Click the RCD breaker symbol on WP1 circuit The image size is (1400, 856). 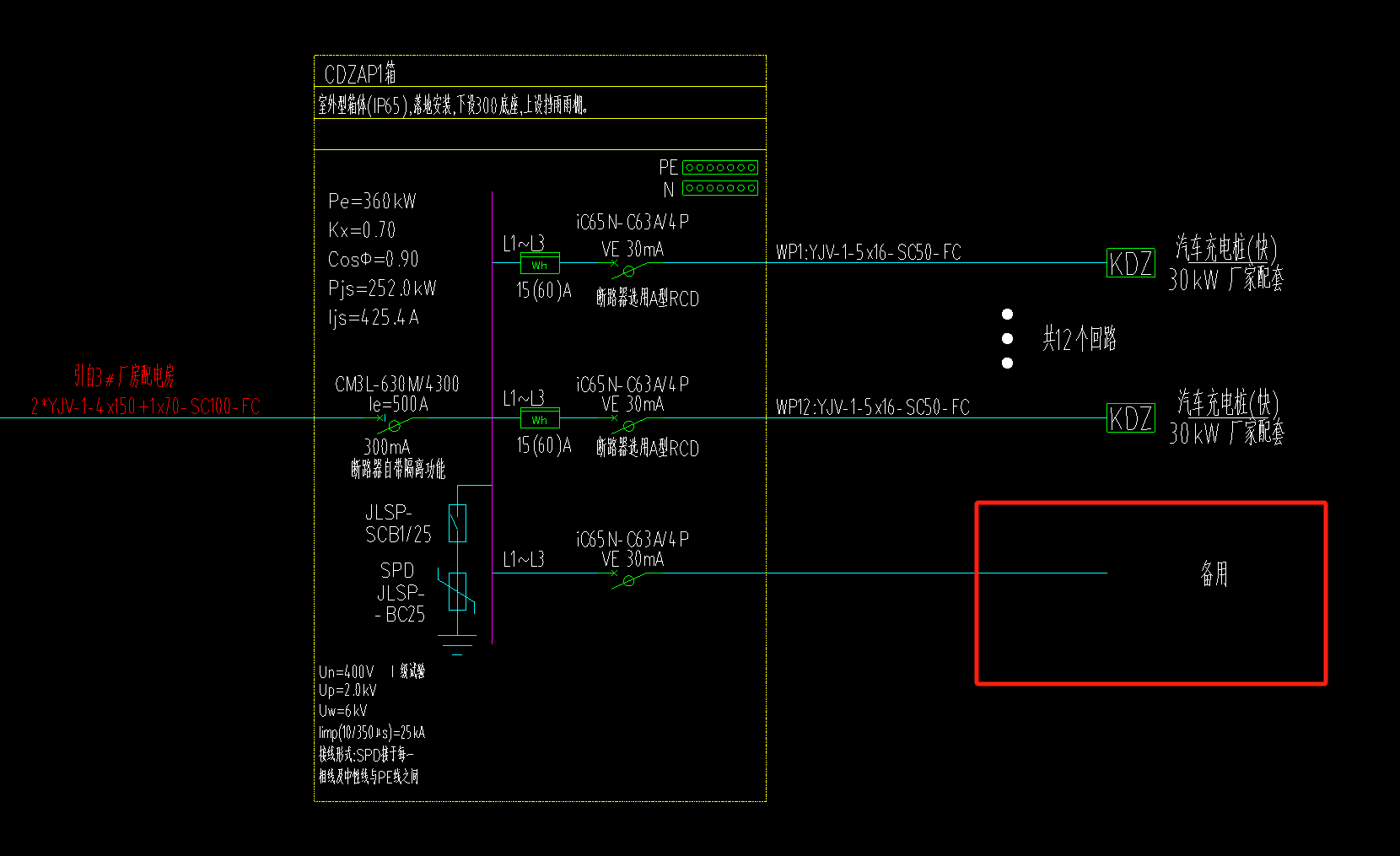click(628, 269)
